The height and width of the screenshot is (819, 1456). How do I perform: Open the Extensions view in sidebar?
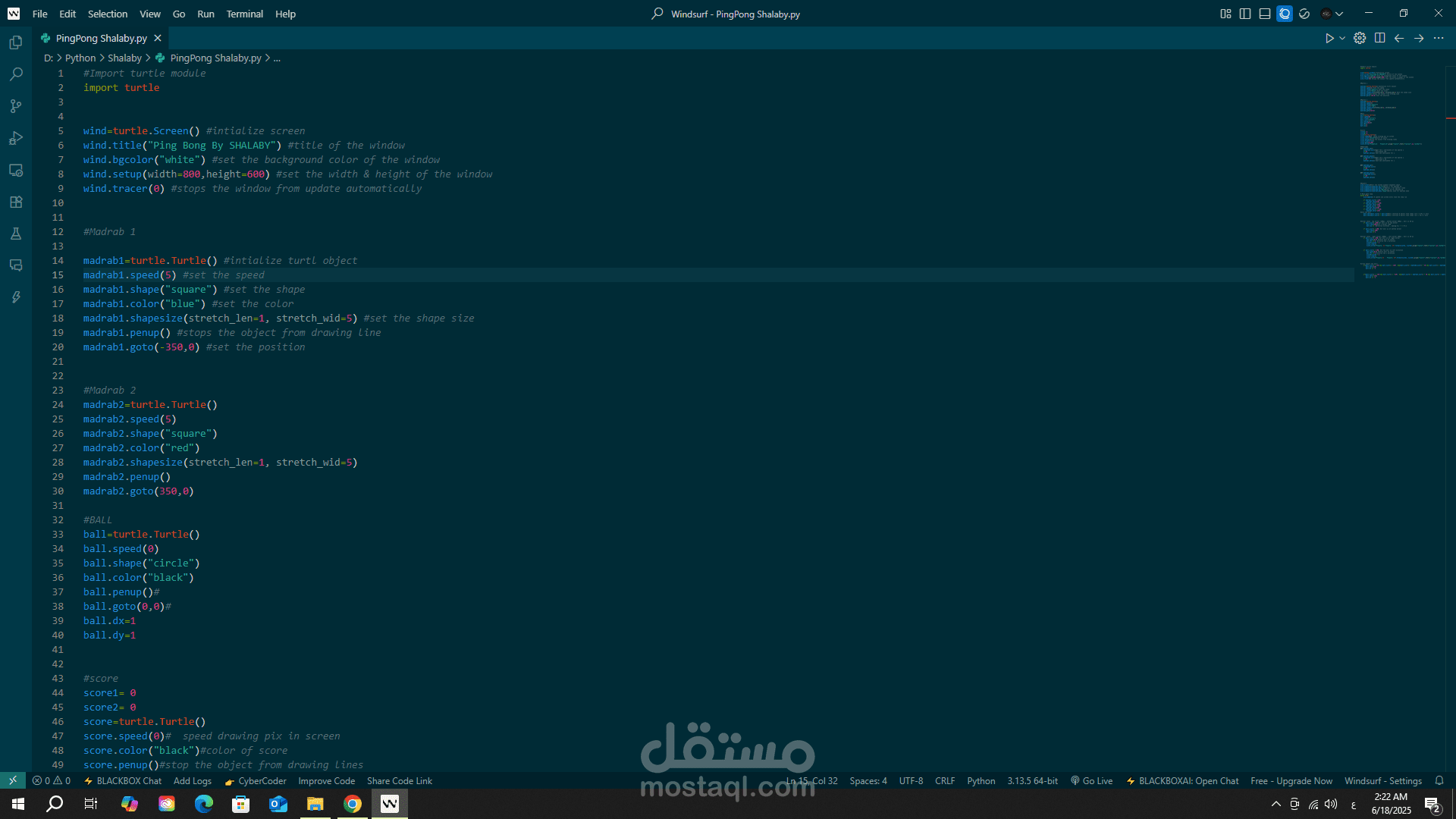16,202
